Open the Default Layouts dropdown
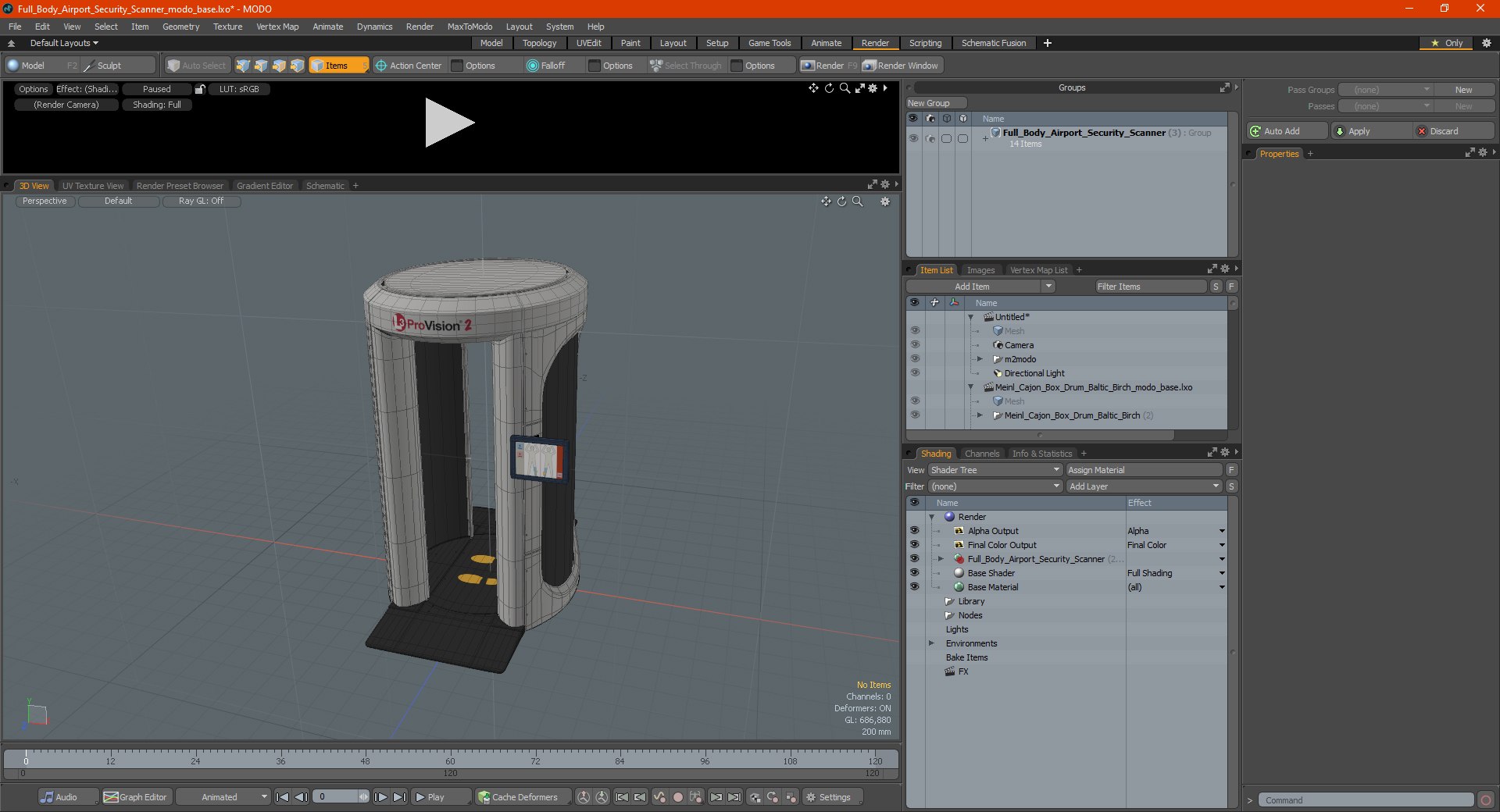1500x812 pixels. pos(64,43)
